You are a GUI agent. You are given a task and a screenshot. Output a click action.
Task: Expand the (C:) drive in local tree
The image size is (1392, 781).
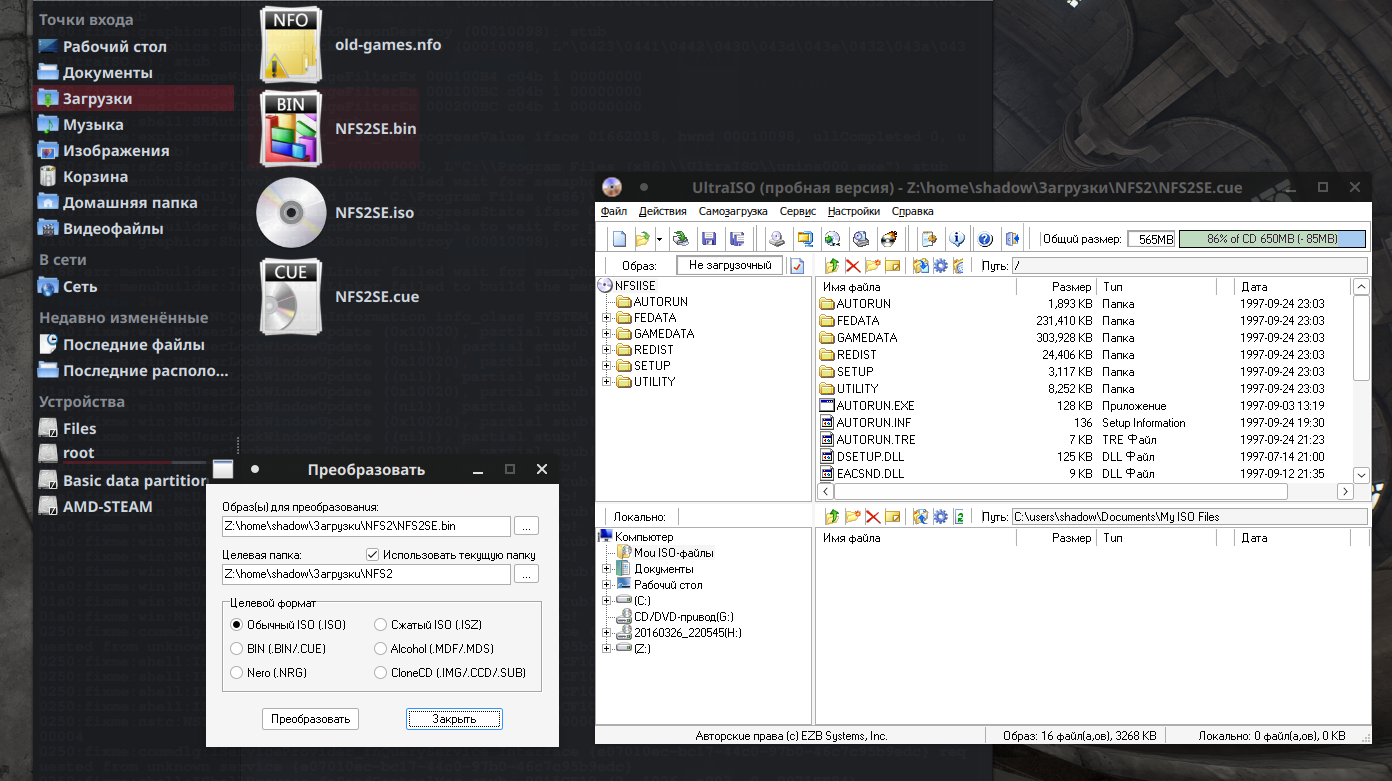606,601
